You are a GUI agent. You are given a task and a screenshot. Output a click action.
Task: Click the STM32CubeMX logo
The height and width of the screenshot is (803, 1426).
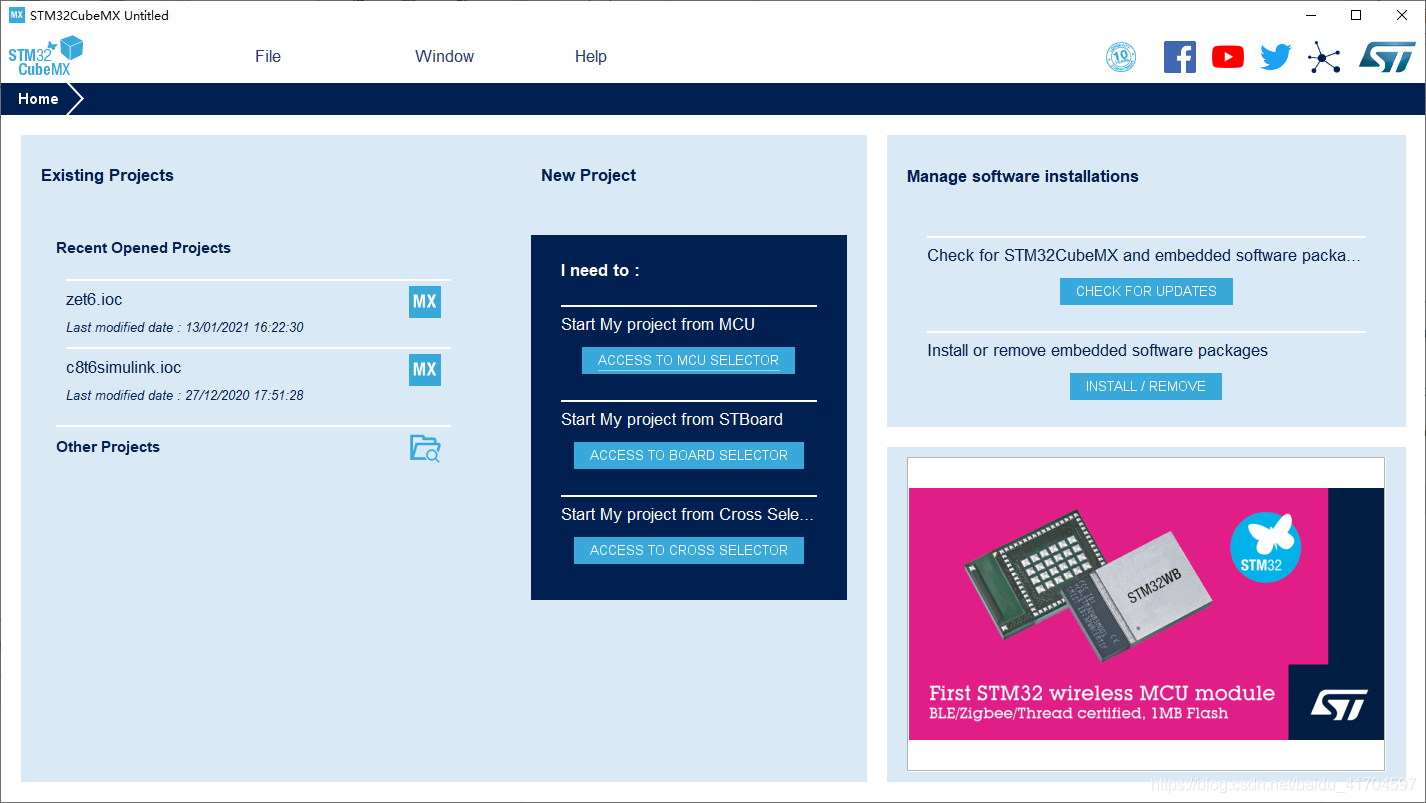(x=46, y=56)
